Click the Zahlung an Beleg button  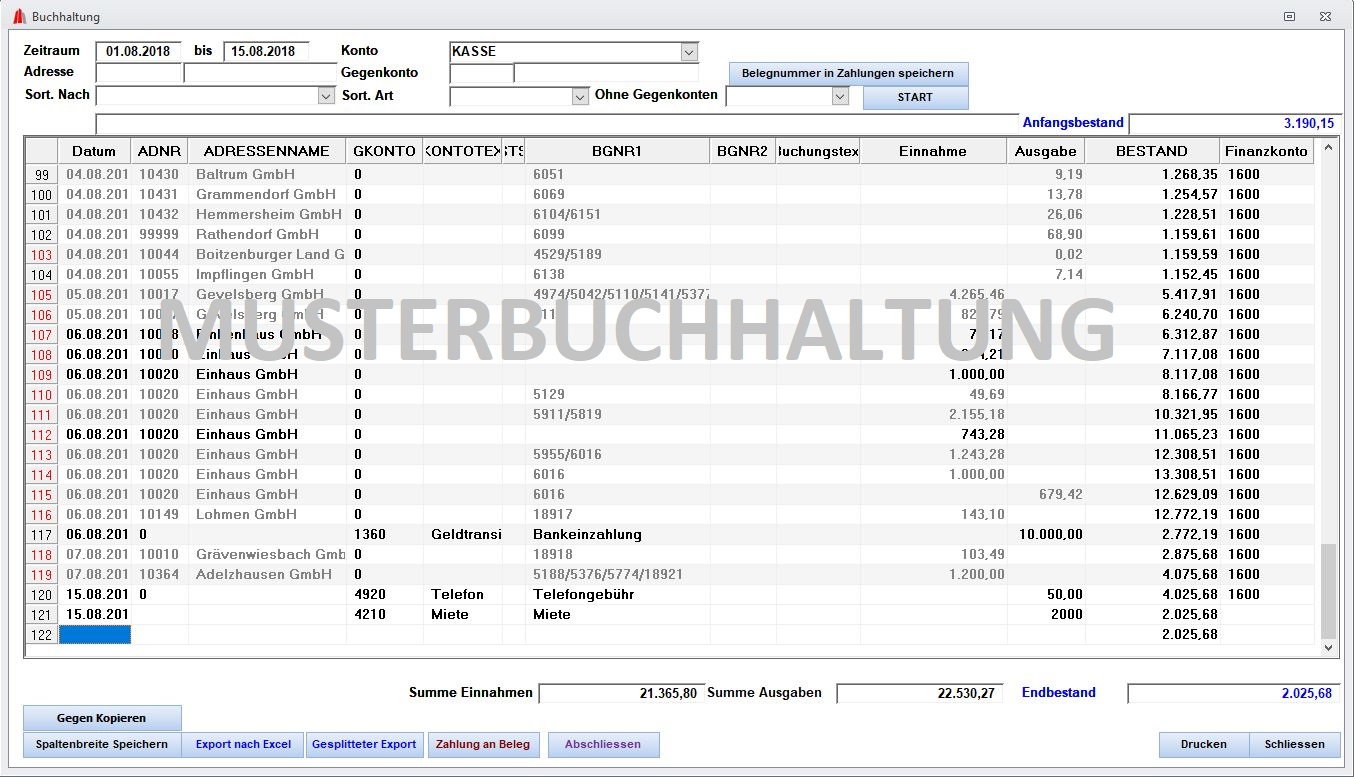tap(483, 744)
